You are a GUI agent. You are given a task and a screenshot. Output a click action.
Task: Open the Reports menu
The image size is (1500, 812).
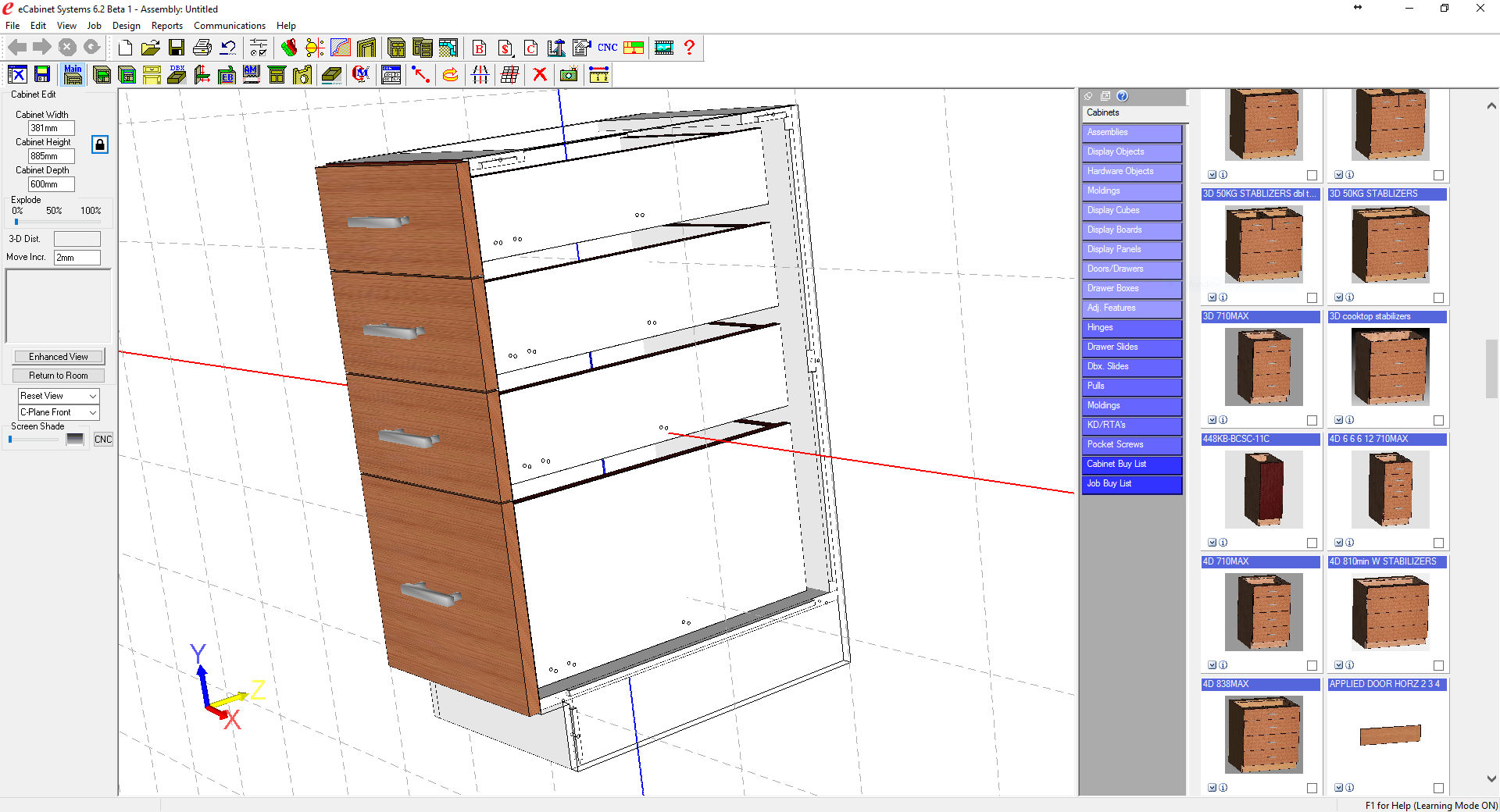(x=166, y=26)
